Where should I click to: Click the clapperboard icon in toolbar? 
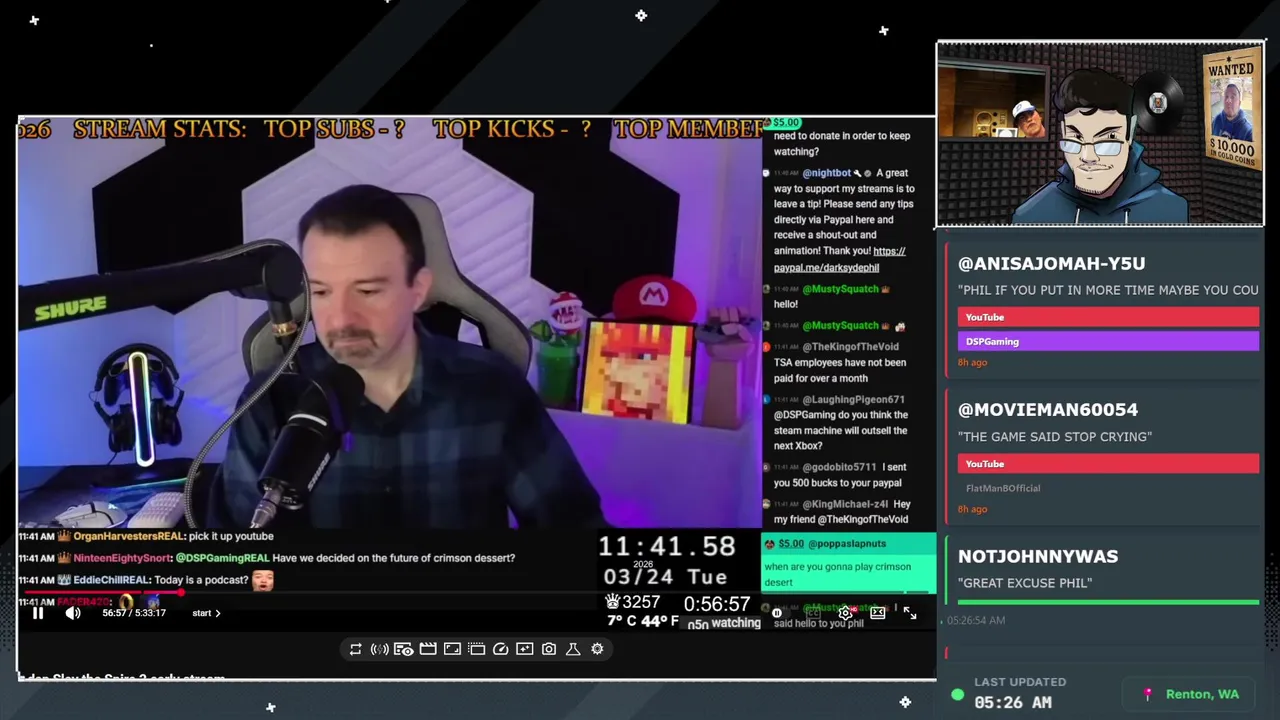point(428,649)
